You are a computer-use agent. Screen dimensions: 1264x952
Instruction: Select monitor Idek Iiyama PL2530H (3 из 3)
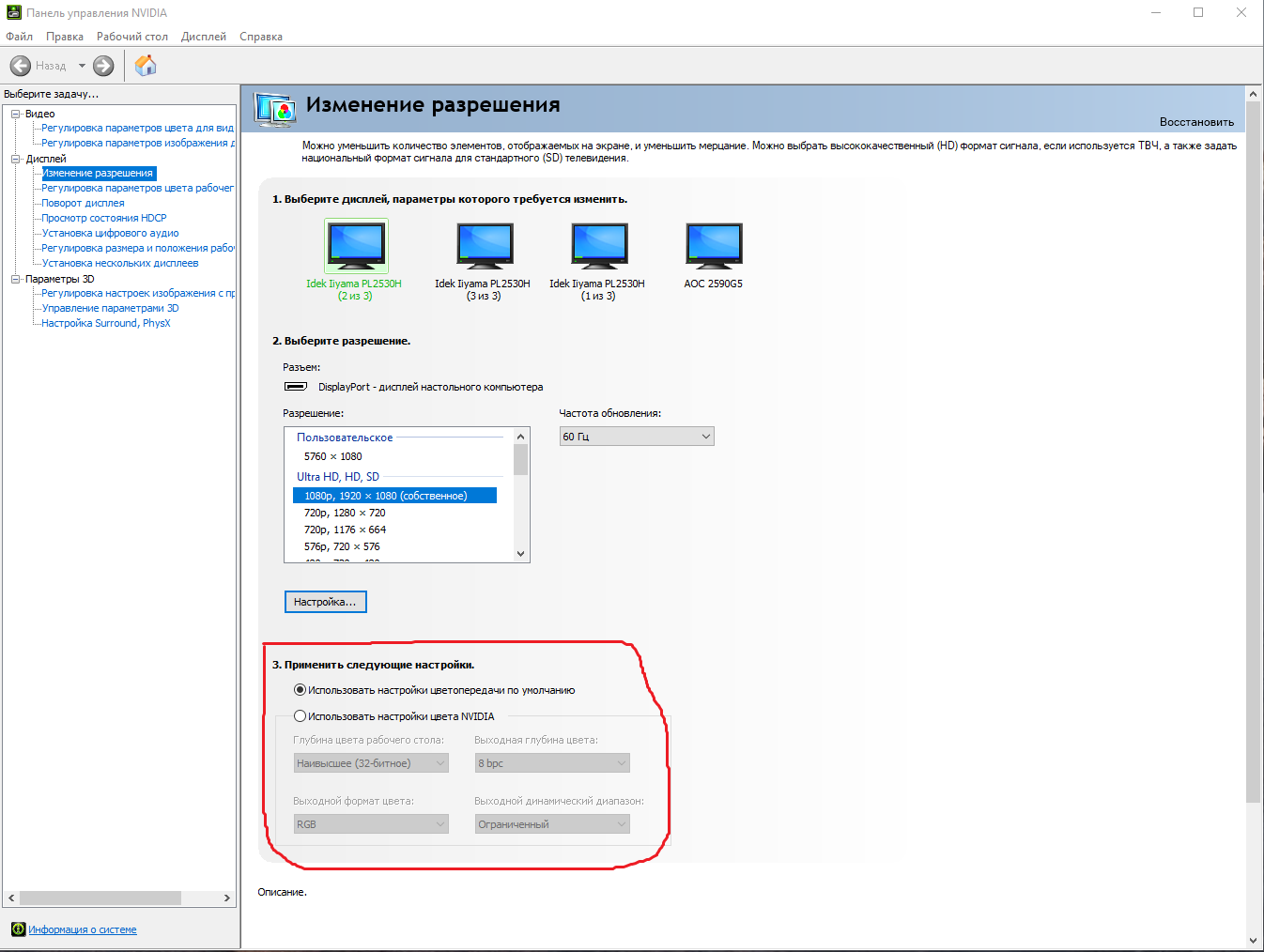point(484,245)
